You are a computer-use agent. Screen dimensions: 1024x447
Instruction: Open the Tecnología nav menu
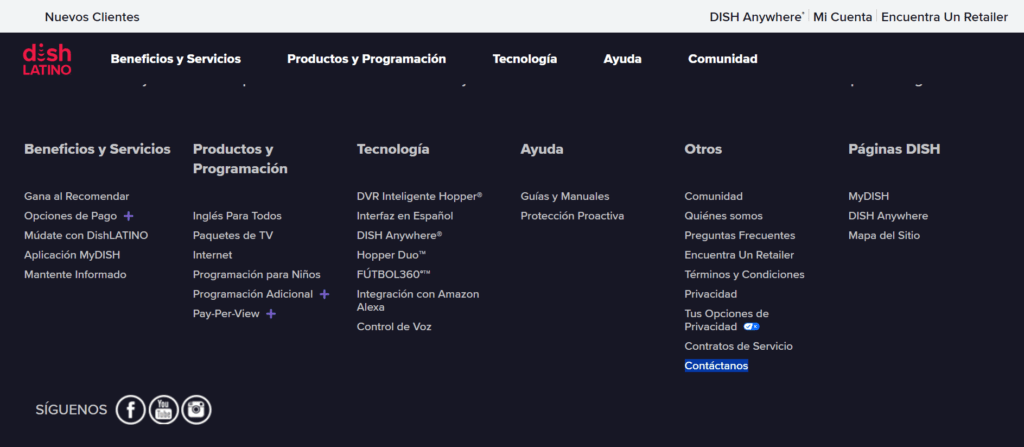tap(524, 59)
